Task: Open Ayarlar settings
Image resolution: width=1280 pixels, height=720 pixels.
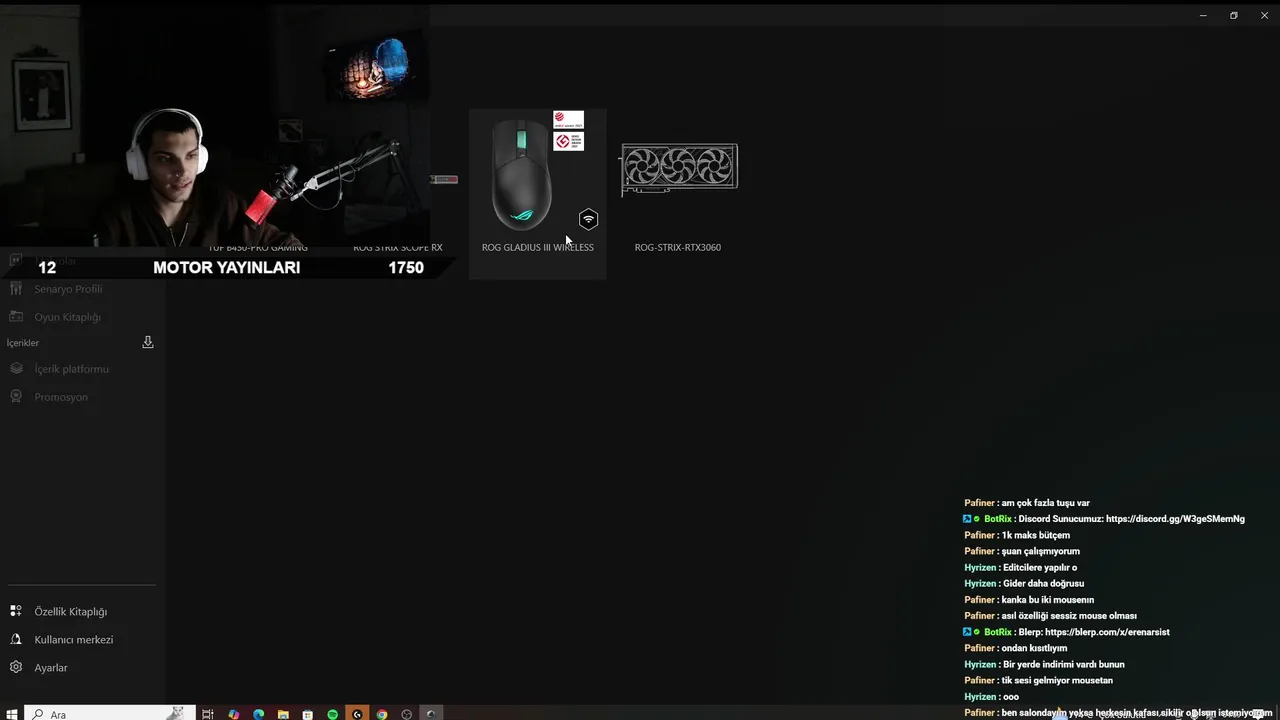Action: [x=50, y=667]
